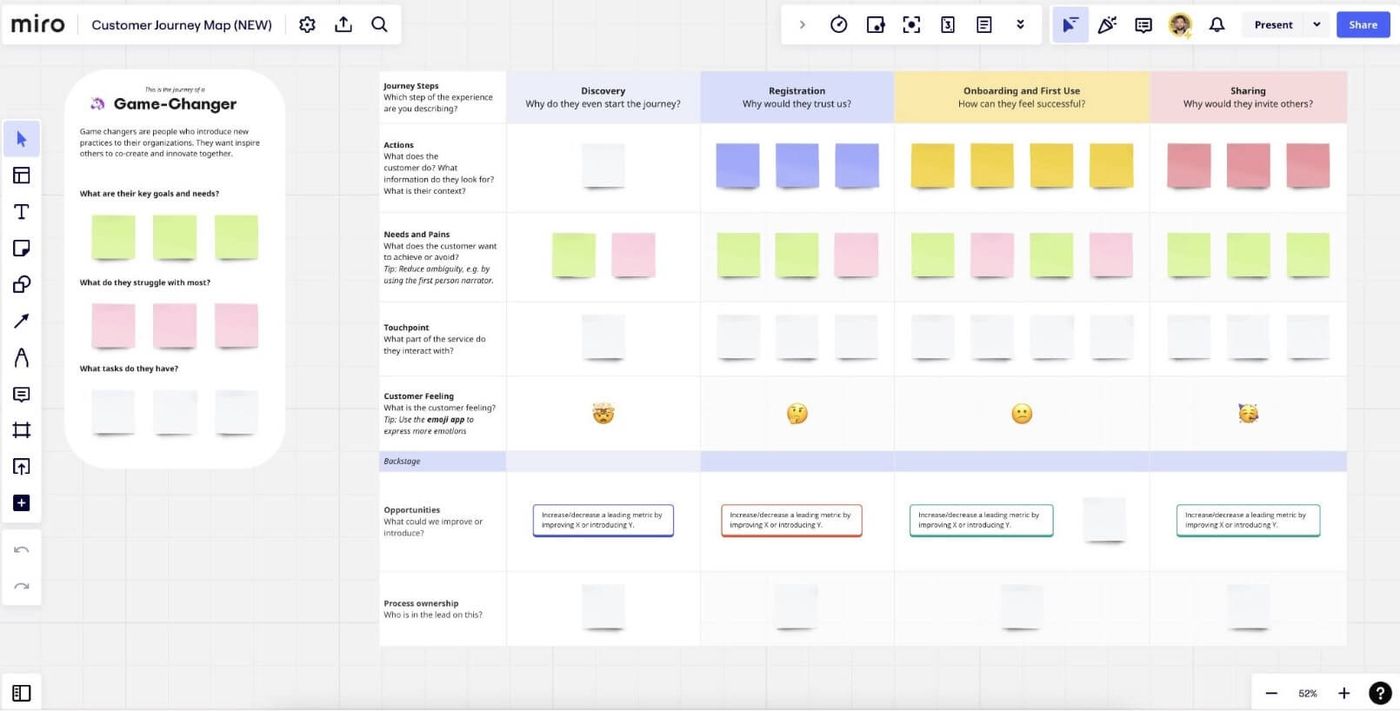
Task: Click the export board upload icon
Action: click(x=343, y=24)
